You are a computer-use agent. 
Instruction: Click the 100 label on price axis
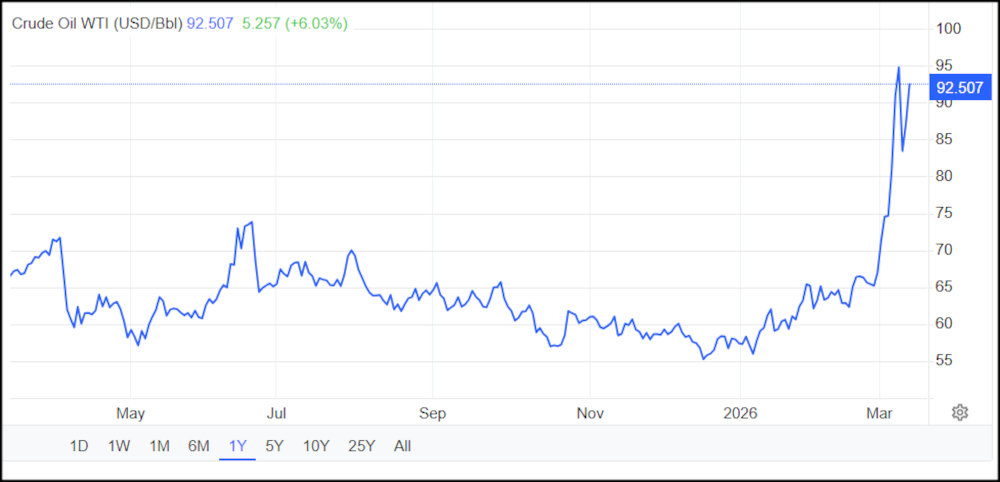point(947,29)
